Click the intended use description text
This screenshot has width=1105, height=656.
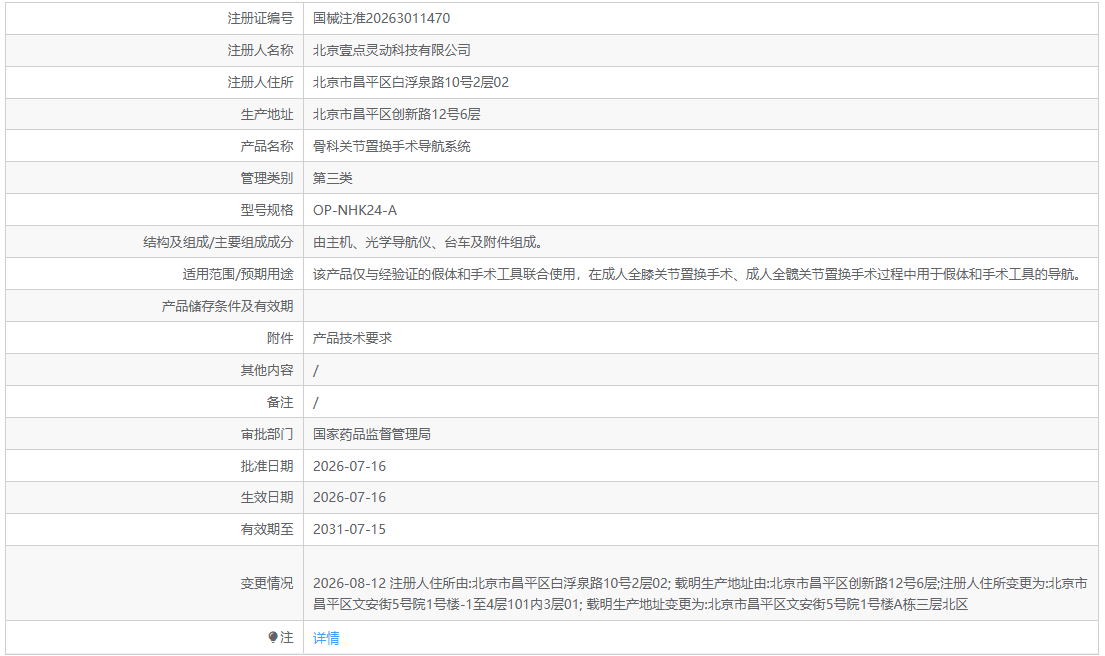(699, 274)
